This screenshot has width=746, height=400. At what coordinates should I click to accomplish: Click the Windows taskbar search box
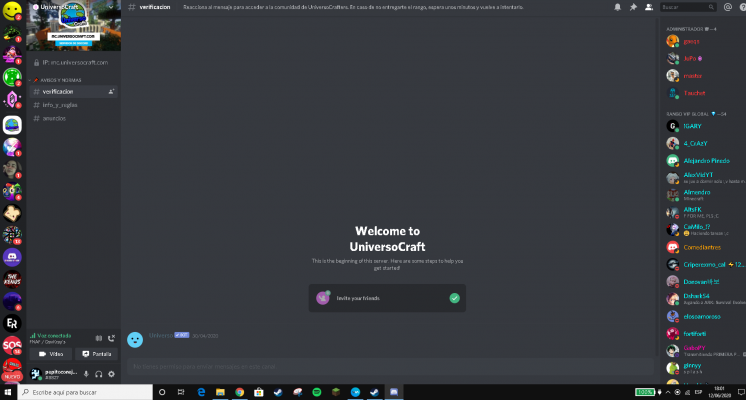(85, 392)
